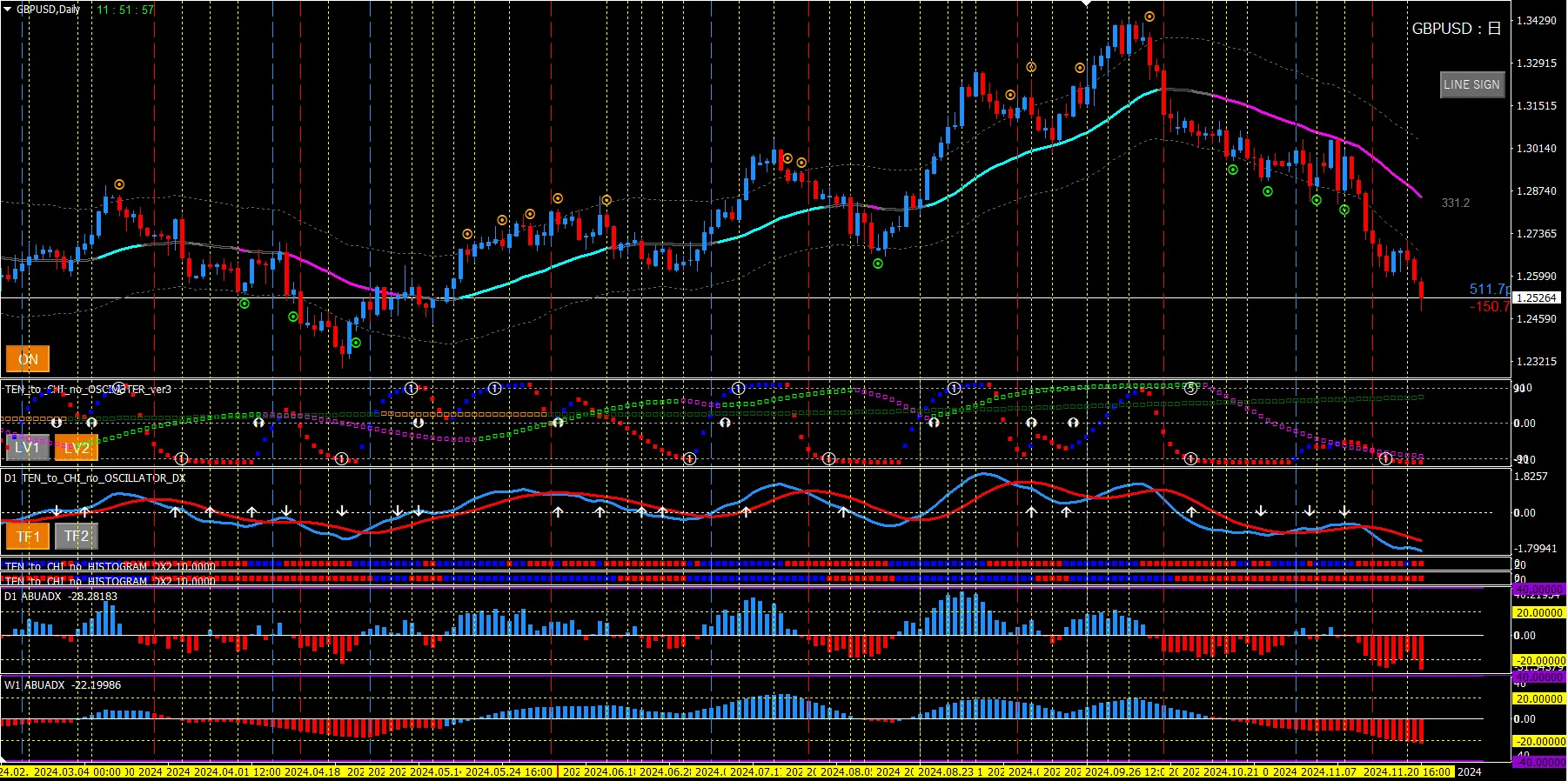Image resolution: width=1568 pixels, height=781 pixels.
Task: Click the orange signal circle above the highest peak
Action: (1149, 17)
